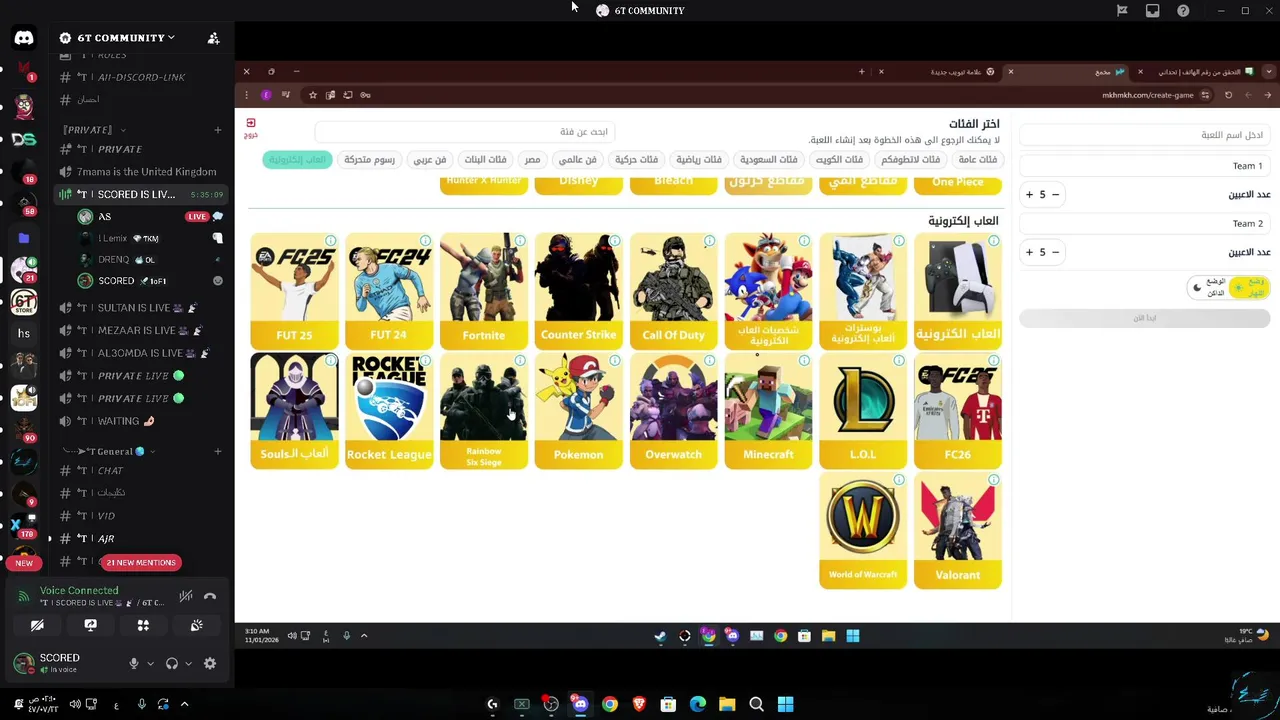Show info for FUT 24 card
1280x720 pixels.
tap(425, 241)
